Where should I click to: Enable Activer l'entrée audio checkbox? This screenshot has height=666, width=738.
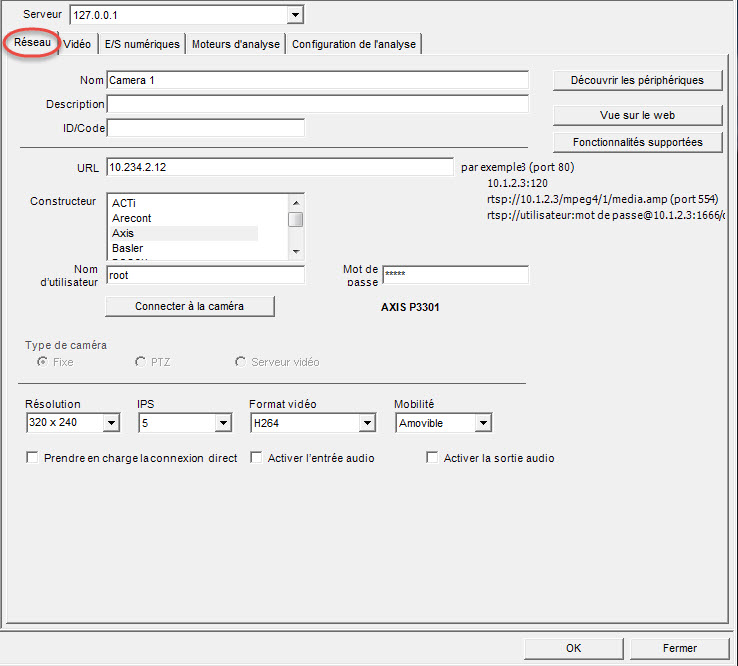256,457
